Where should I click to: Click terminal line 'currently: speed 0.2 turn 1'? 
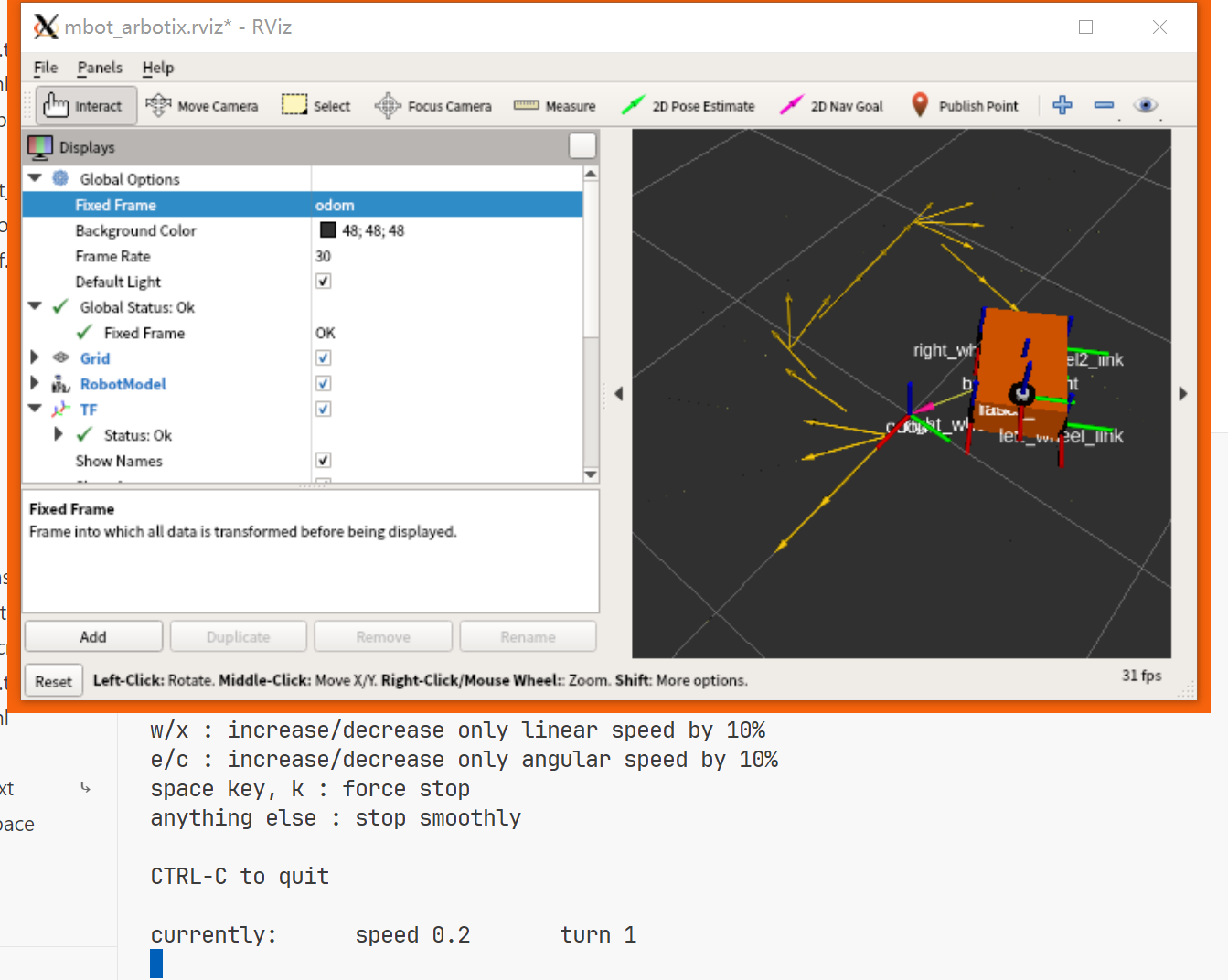point(393,935)
